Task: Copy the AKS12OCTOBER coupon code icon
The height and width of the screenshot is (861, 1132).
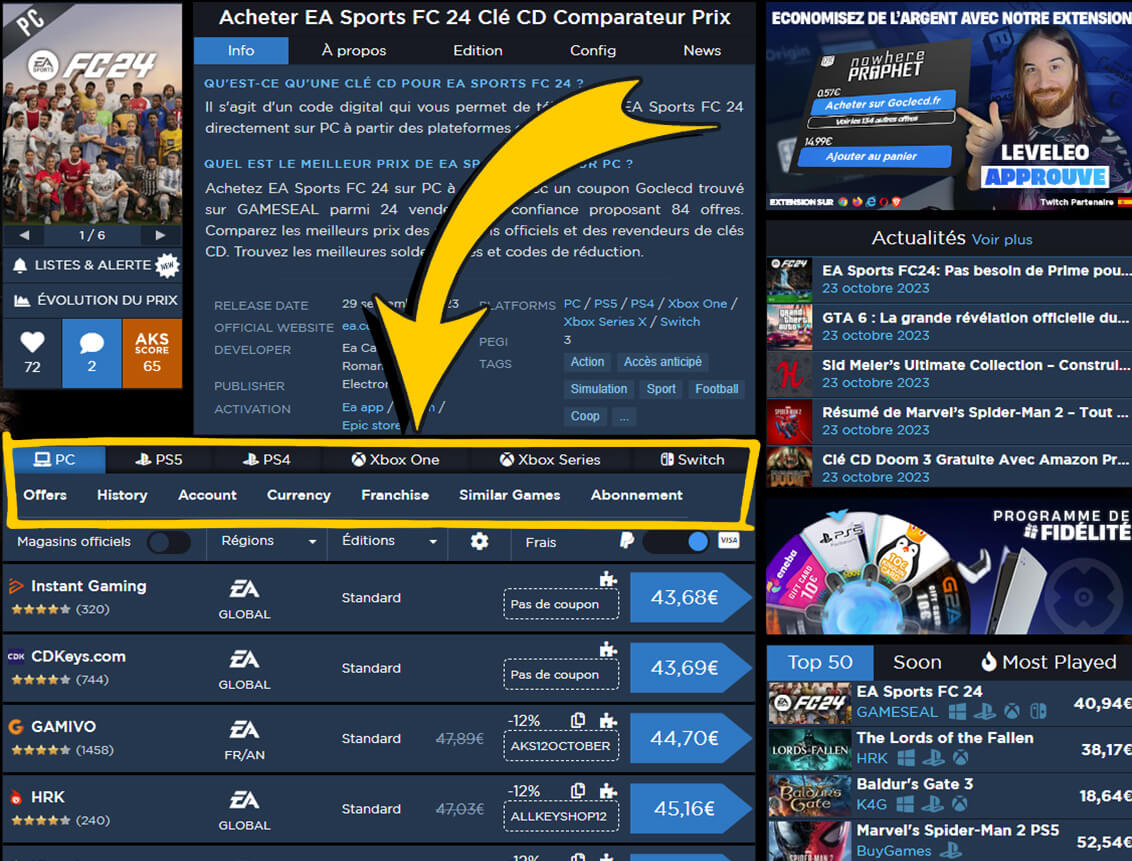Action: (x=577, y=720)
